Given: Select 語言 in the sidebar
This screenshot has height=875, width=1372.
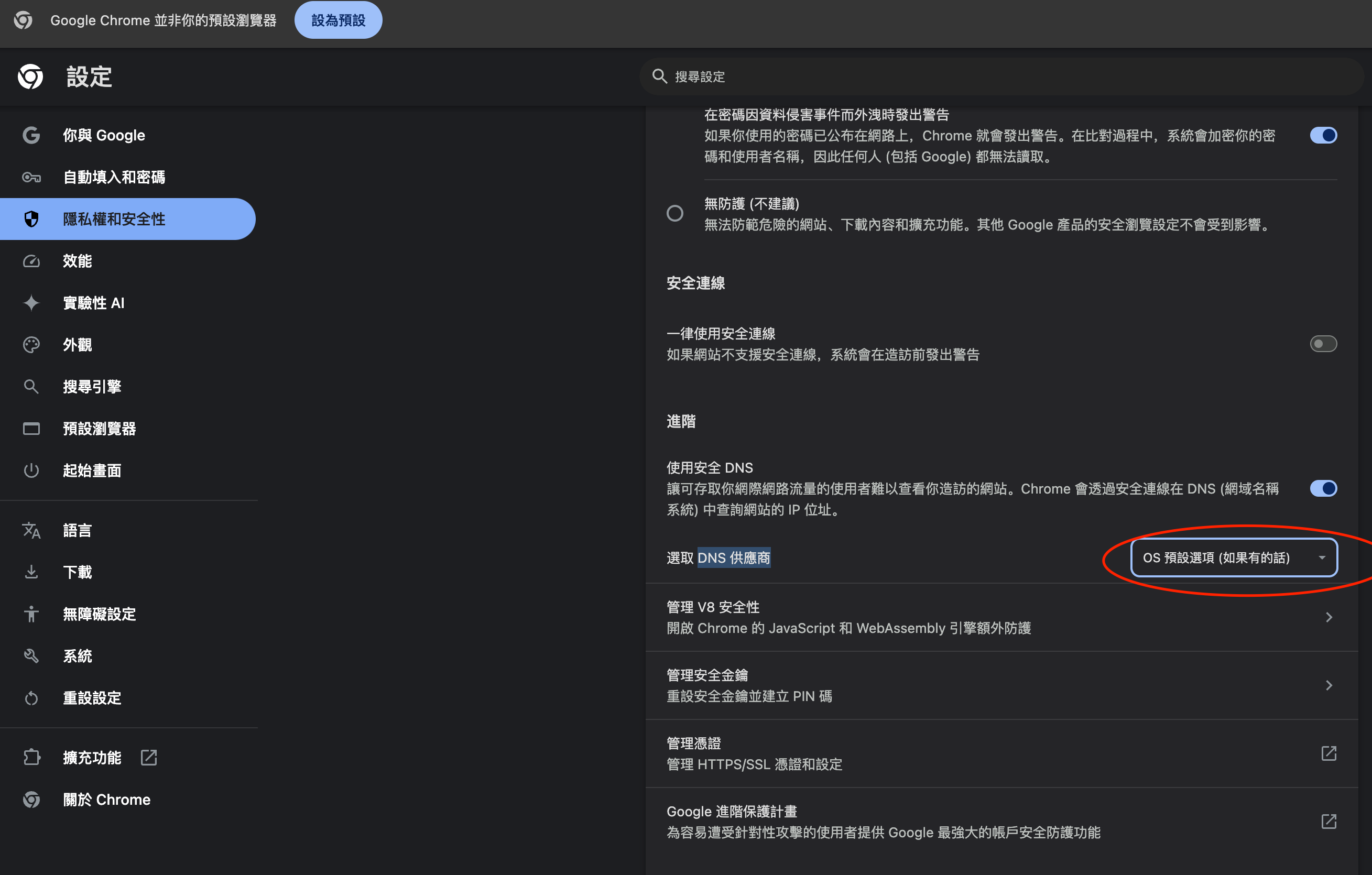Looking at the screenshot, I should coord(128,530).
